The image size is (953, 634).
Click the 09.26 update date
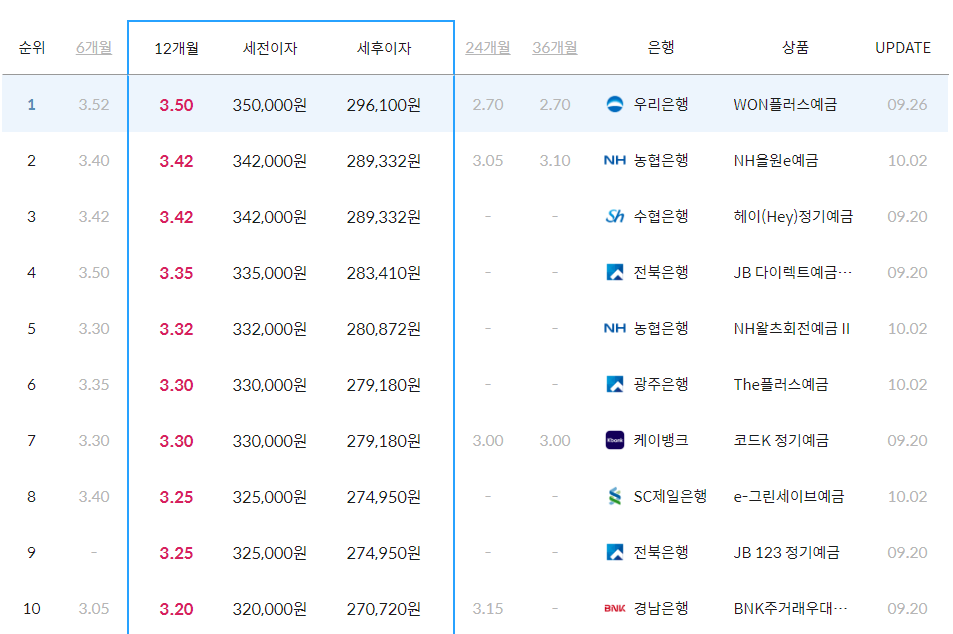click(907, 105)
